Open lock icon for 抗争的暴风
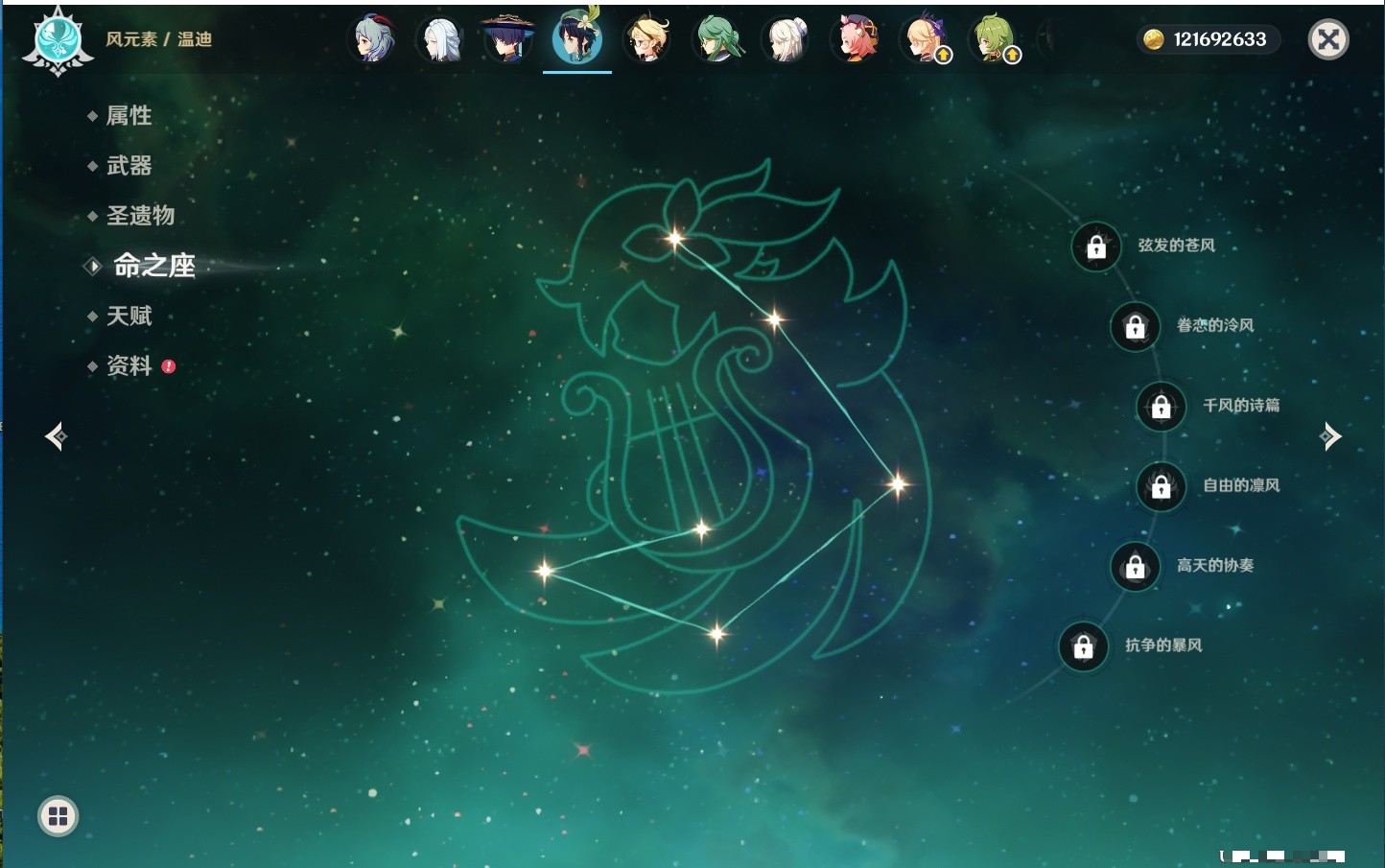The width and height of the screenshot is (1385, 868). click(x=1084, y=646)
